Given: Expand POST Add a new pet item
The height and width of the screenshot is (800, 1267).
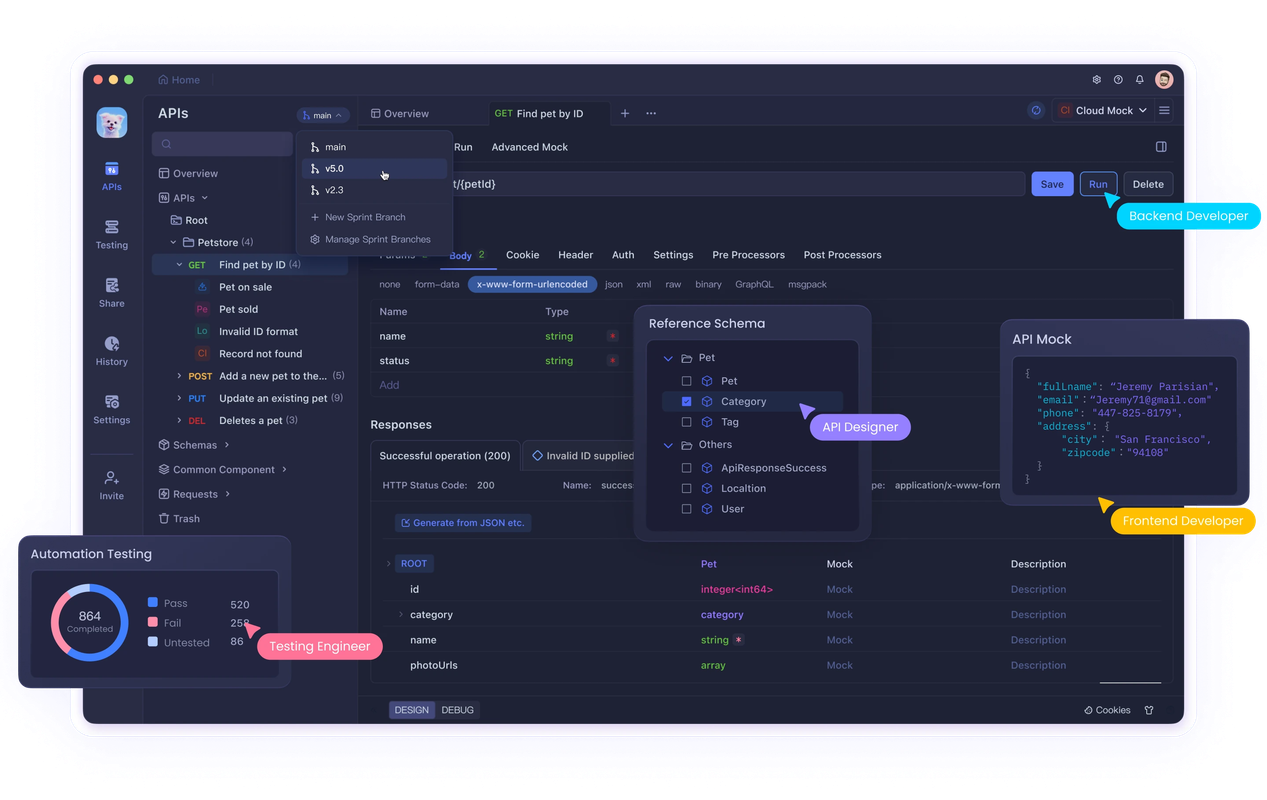Looking at the screenshot, I should [x=179, y=376].
